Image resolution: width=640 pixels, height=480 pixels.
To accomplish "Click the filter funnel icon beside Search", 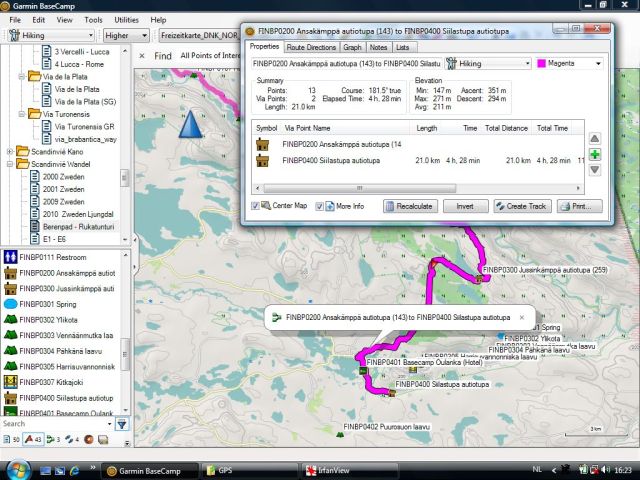I will pos(122,424).
